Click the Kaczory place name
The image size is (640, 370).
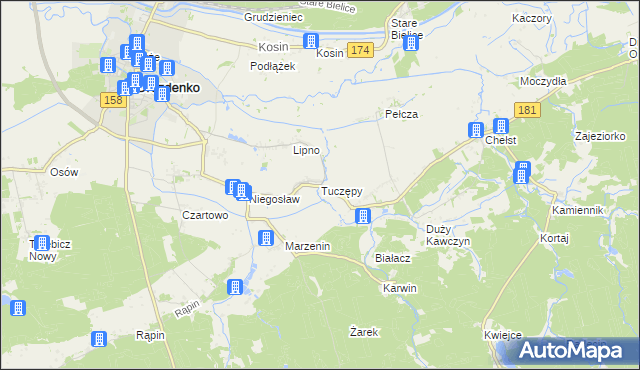coord(532,18)
